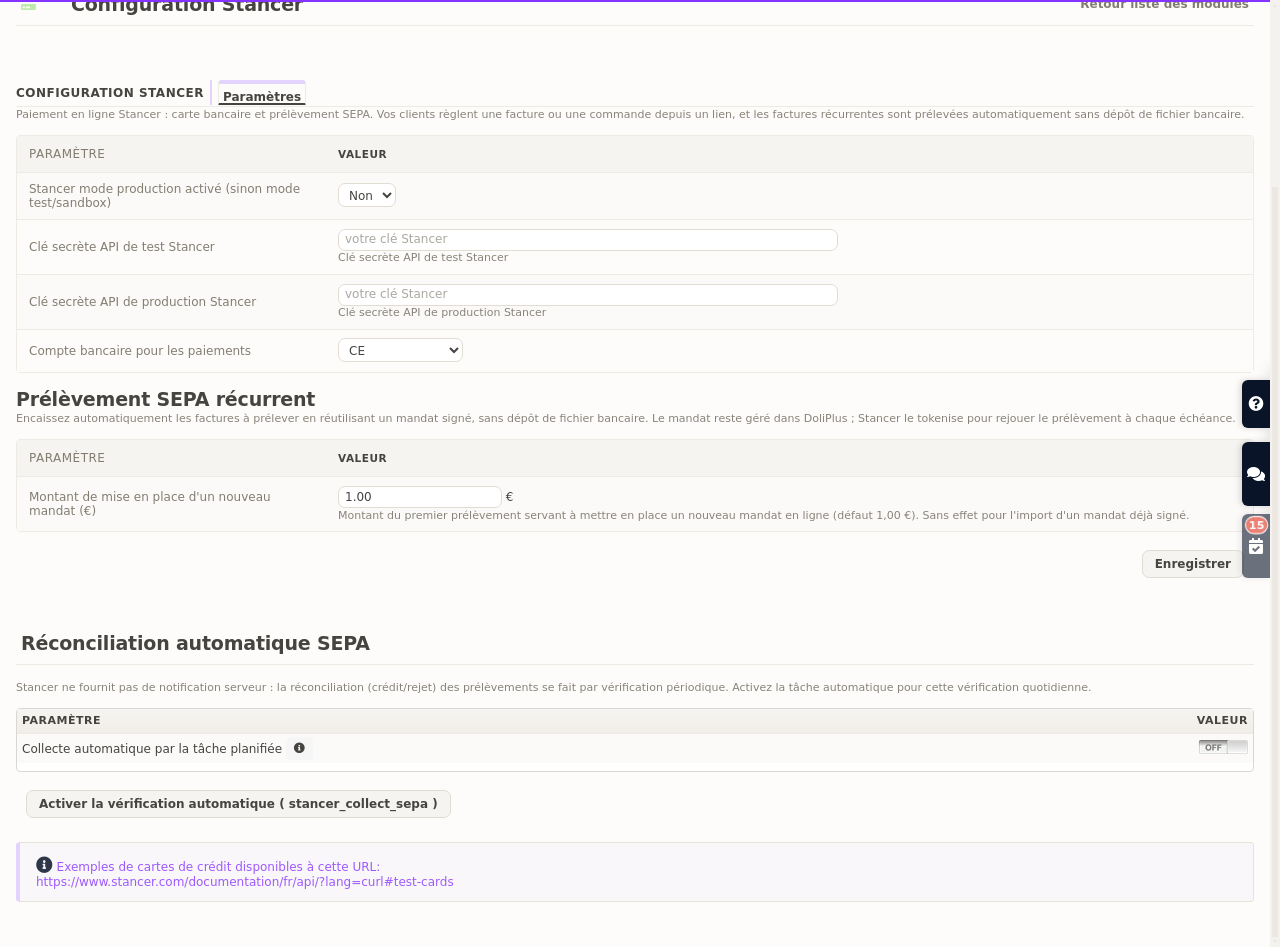
Task: Click the Réconciliation automatique SEPA heading
Action: 195,643
